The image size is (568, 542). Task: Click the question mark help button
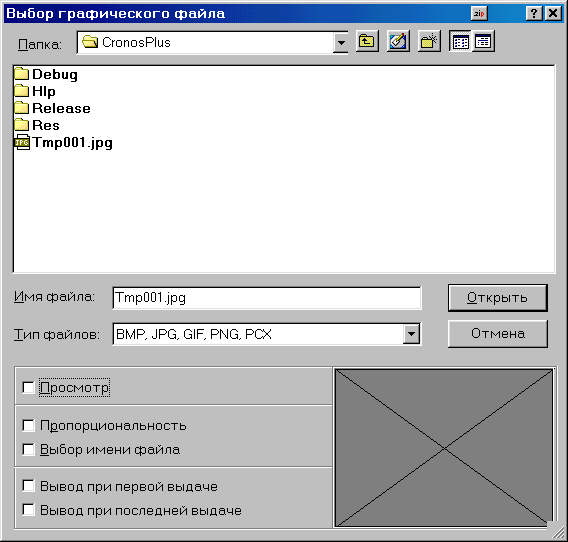click(x=534, y=14)
